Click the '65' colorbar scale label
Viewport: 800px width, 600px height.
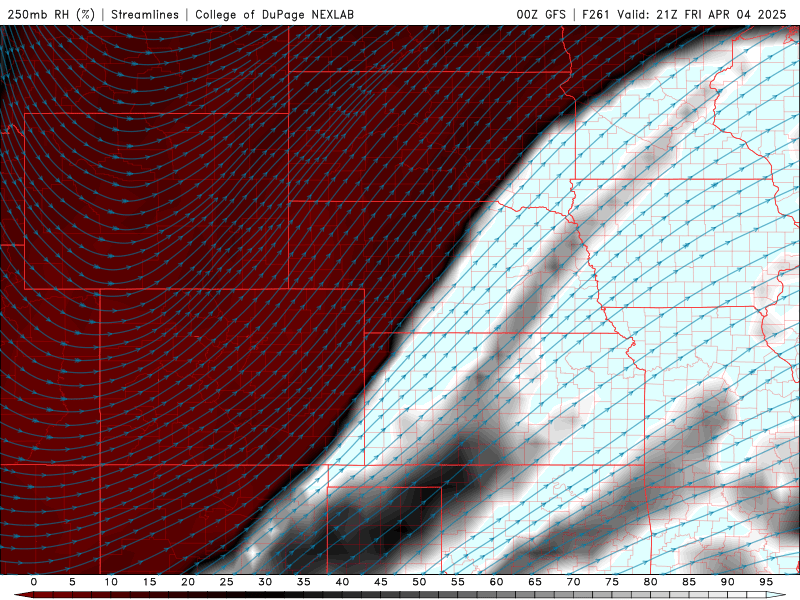535,582
